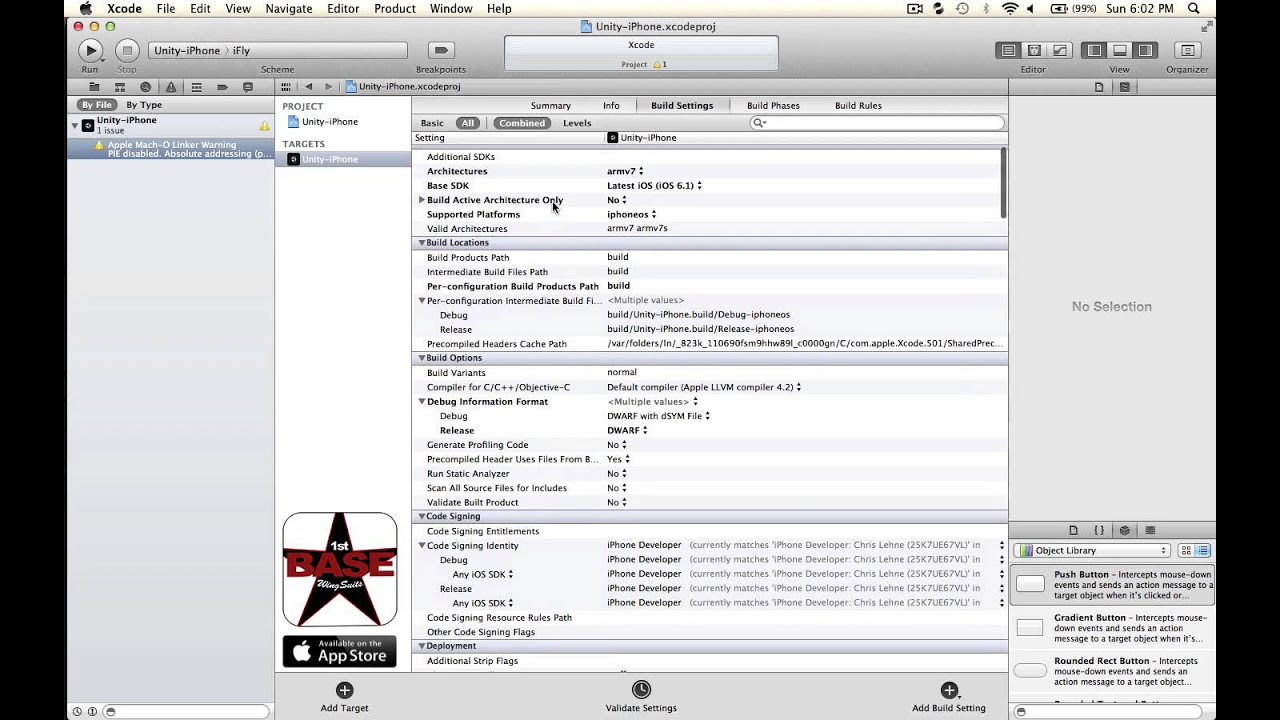The width and height of the screenshot is (1280, 720).
Task: Click the Run button in the toolbar
Action: click(x=90, y=50)
